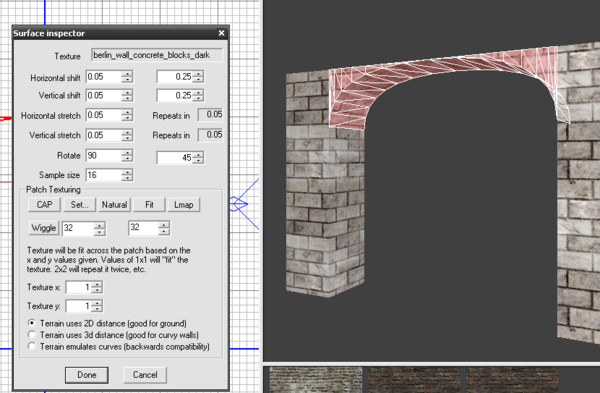Click the Texture y field
This screenshot has height=393, width=600.
pos(79,306)
